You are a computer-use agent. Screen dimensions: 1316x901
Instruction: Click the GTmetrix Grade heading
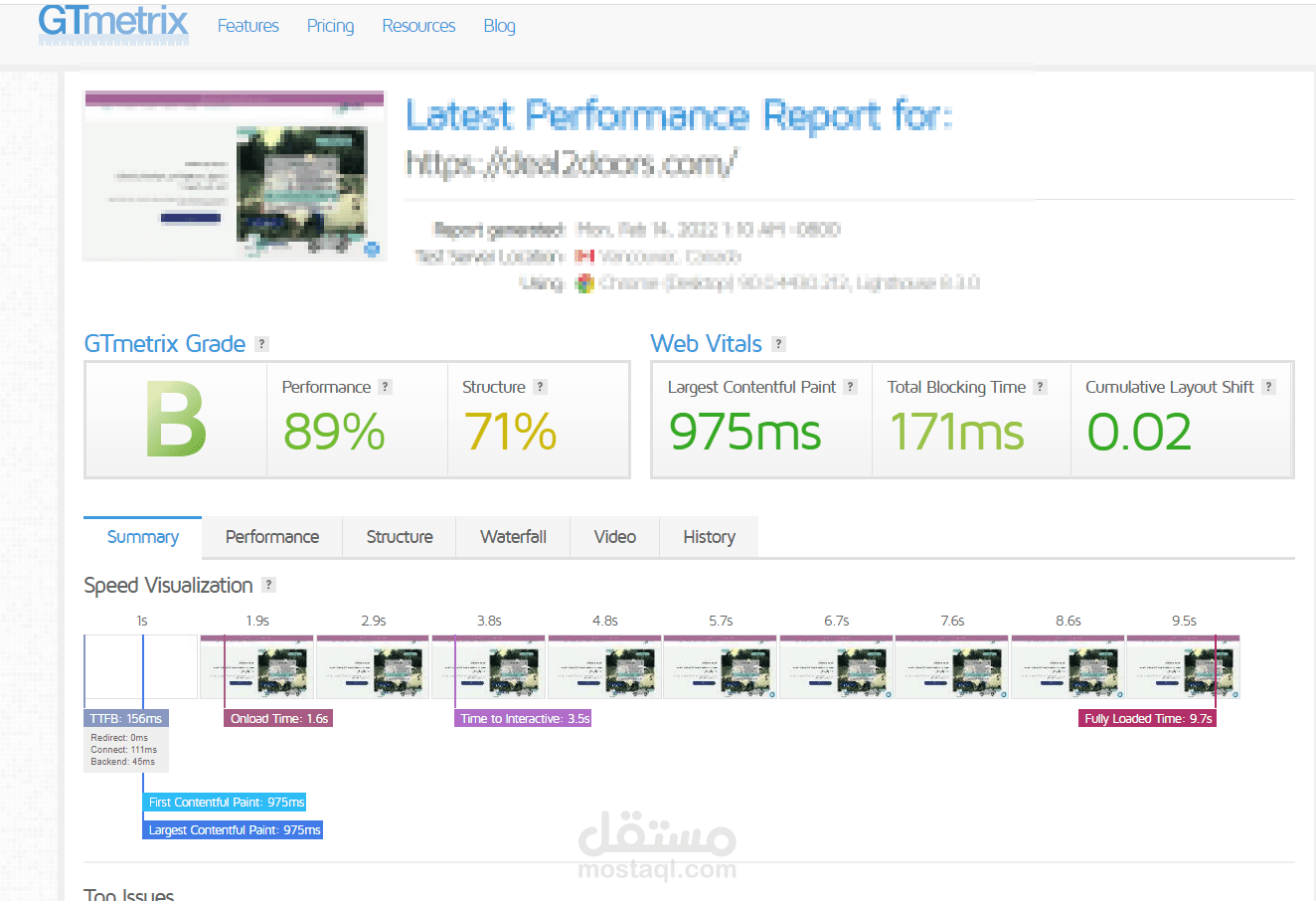[165, 344]
